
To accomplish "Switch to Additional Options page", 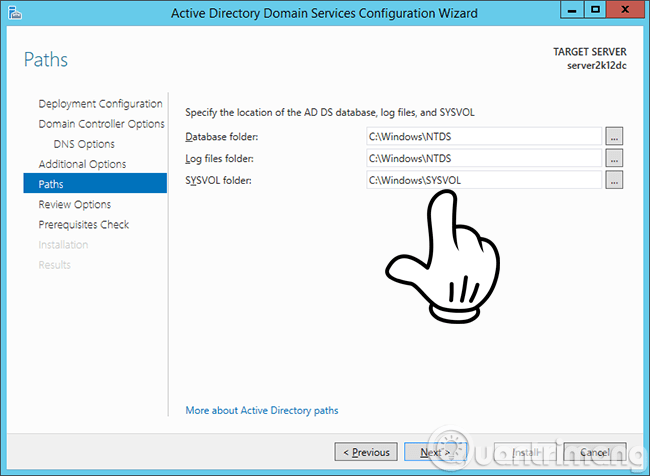I will click(82, 164).
